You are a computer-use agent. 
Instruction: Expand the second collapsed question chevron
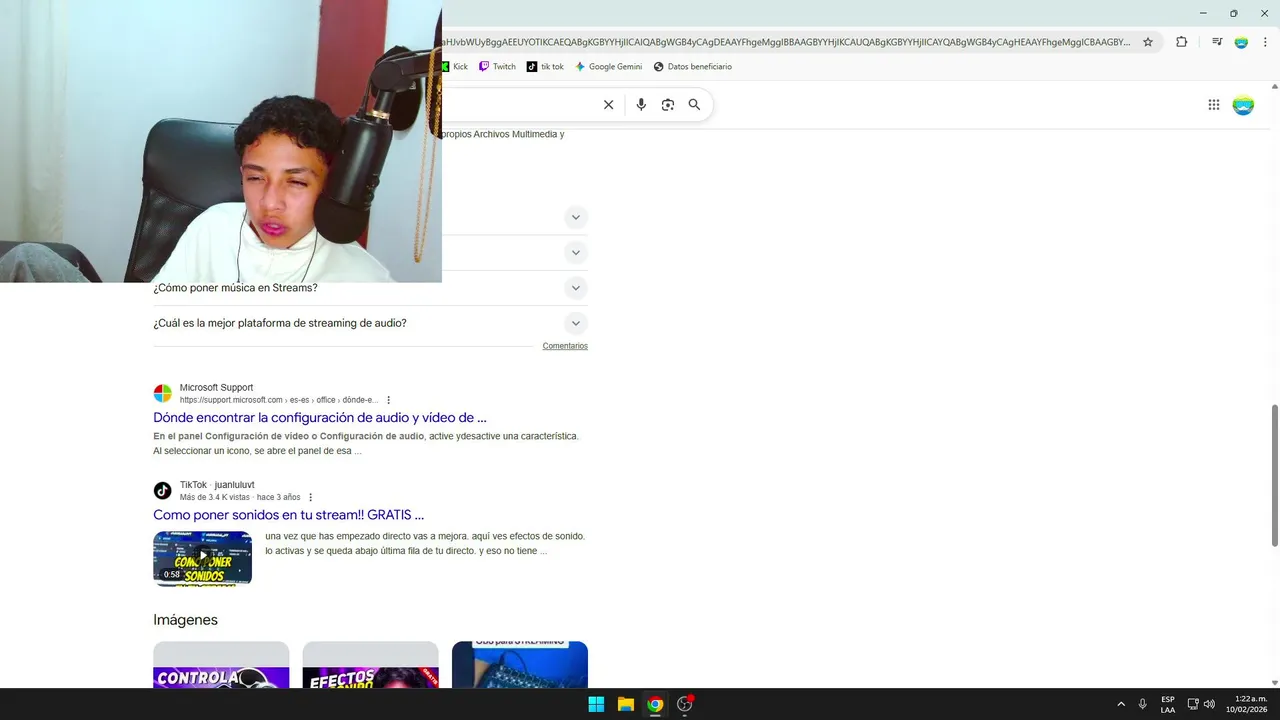tap(575, 252)
